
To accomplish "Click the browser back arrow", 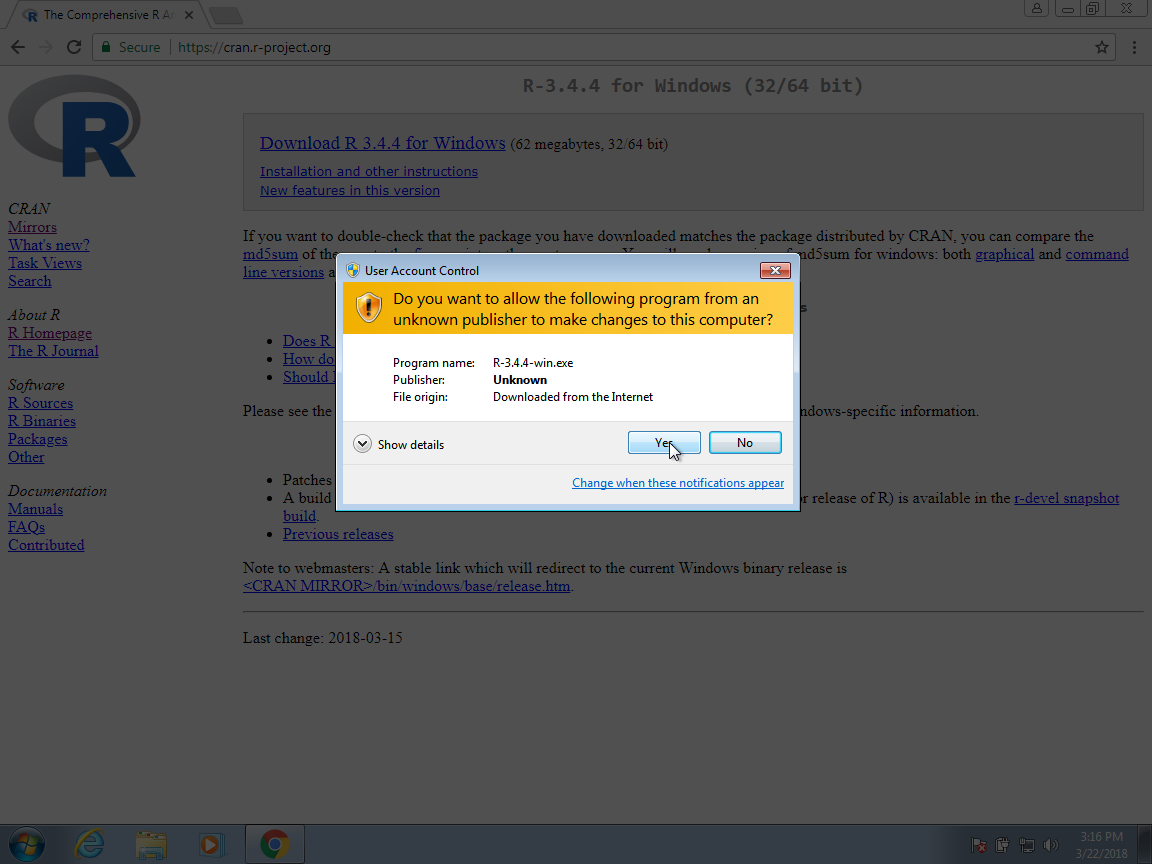I will (18, 47).
